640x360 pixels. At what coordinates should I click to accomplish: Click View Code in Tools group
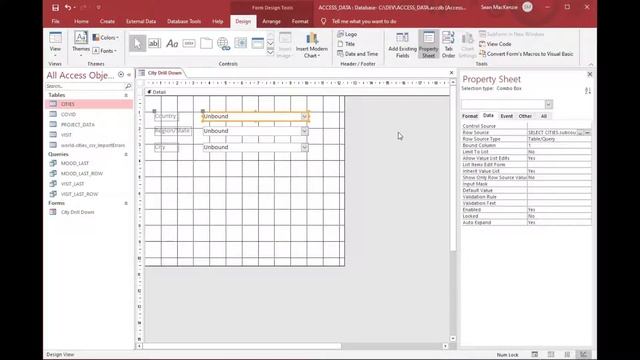(495, 44)
